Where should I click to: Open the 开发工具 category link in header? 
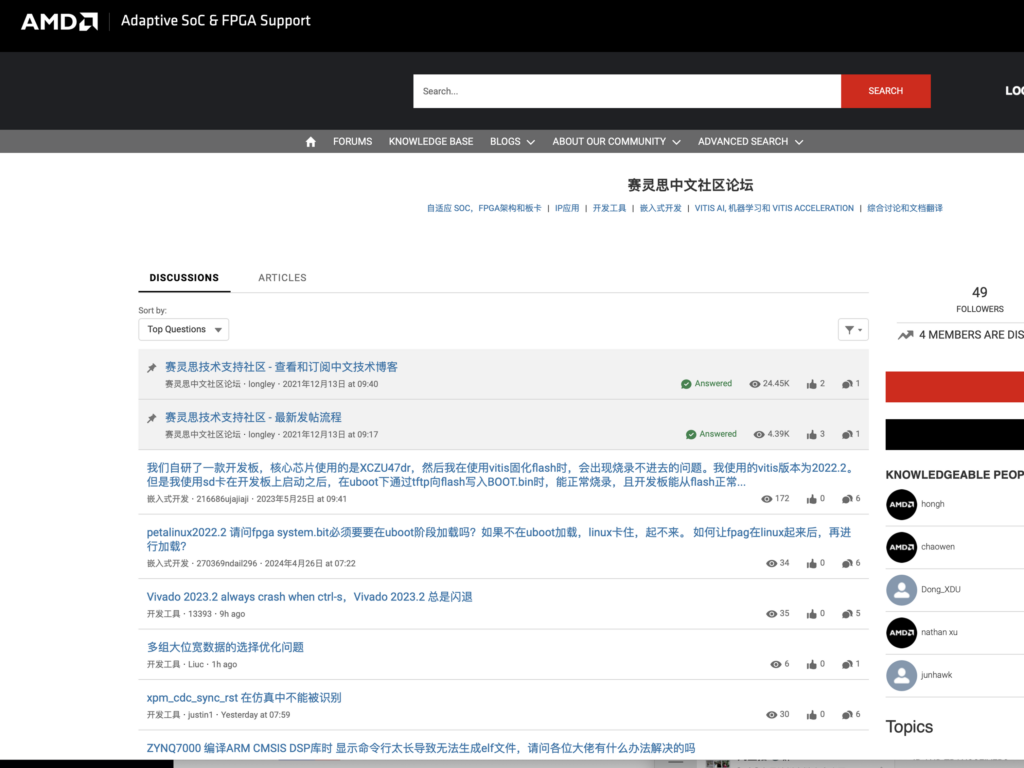click(x=609, y=208)
